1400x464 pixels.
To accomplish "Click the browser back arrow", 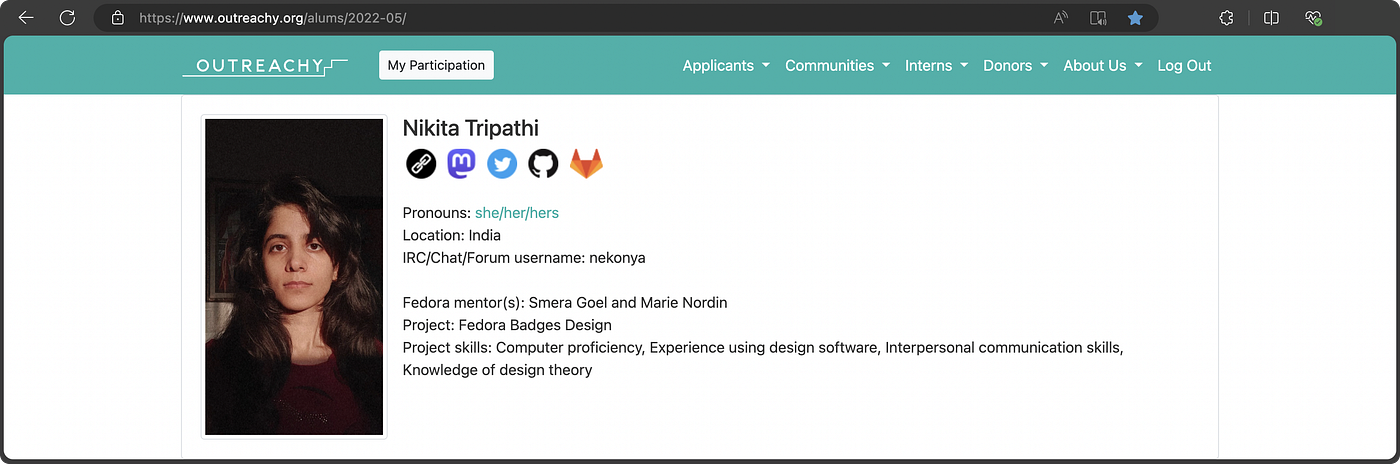I will [x=26, y=18].
